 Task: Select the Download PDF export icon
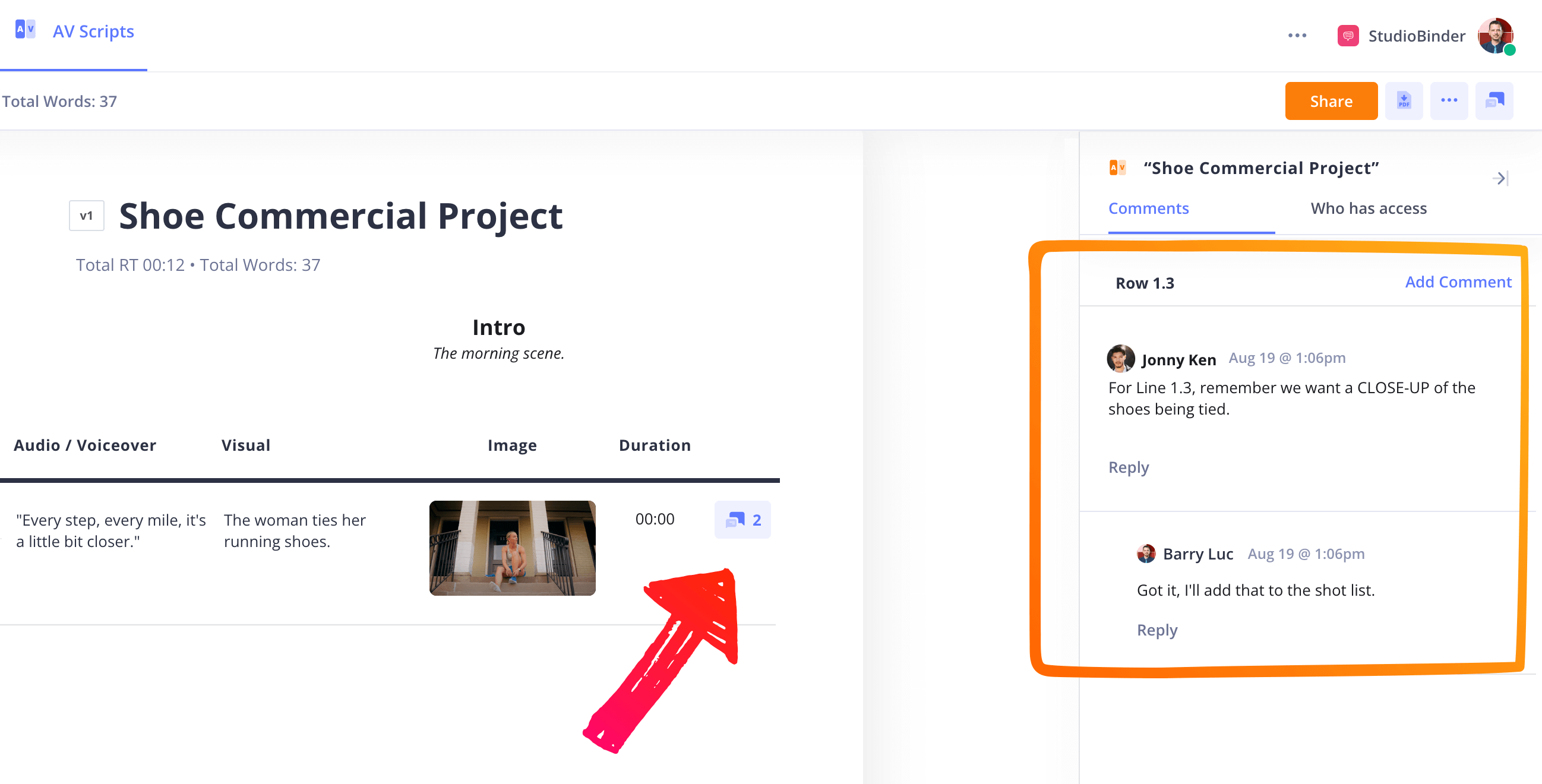[1404, 100]
